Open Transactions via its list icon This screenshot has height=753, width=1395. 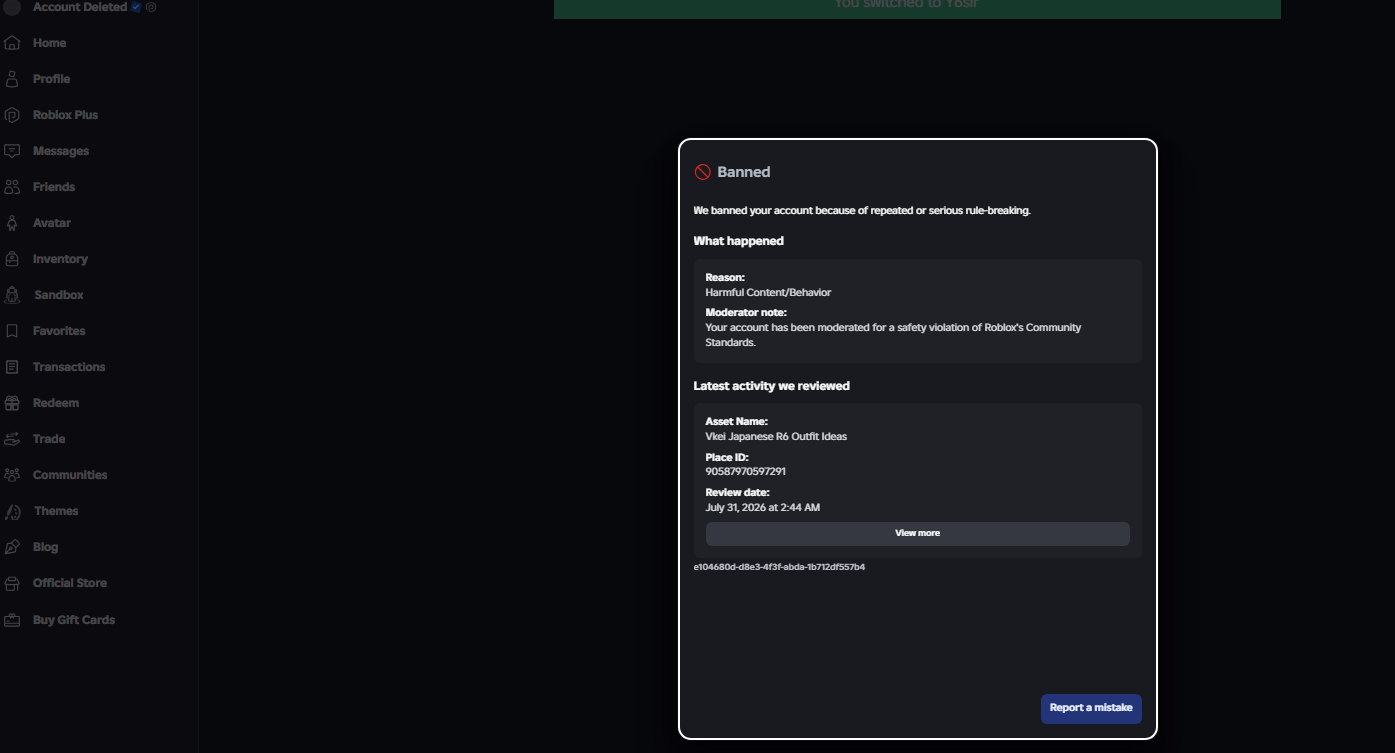[x=12, y=367]
